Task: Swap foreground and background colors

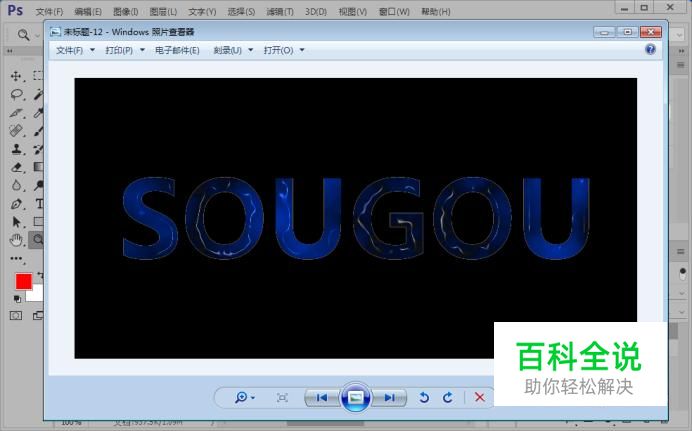Action: [x=40, y=275]
